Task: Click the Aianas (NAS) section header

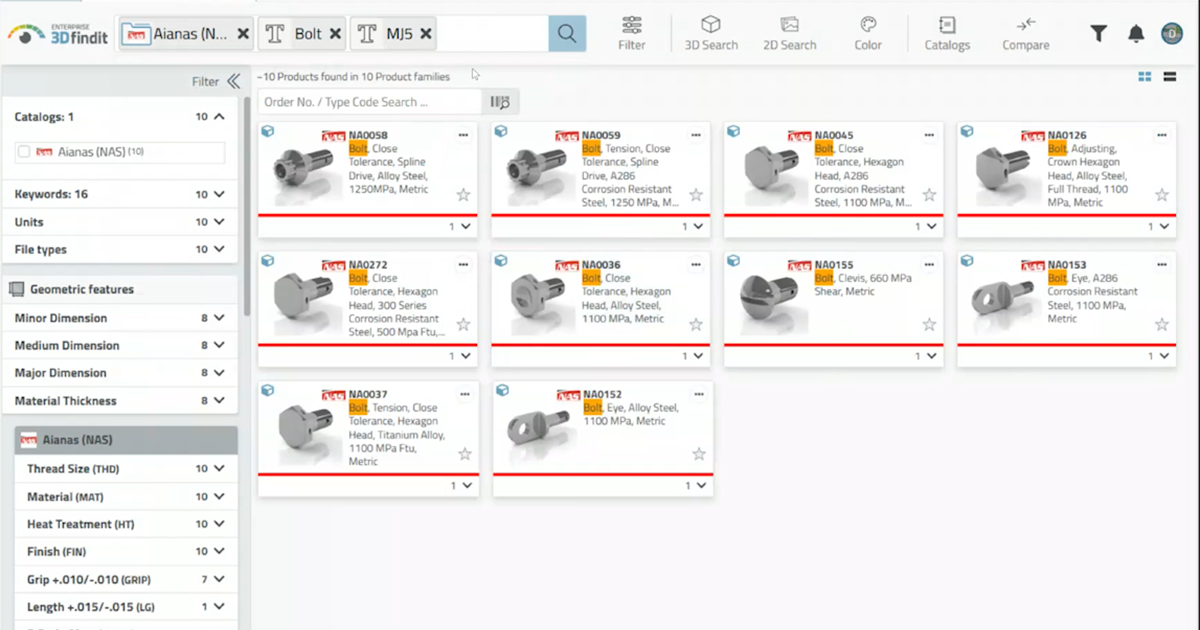Action: (125, 440)
